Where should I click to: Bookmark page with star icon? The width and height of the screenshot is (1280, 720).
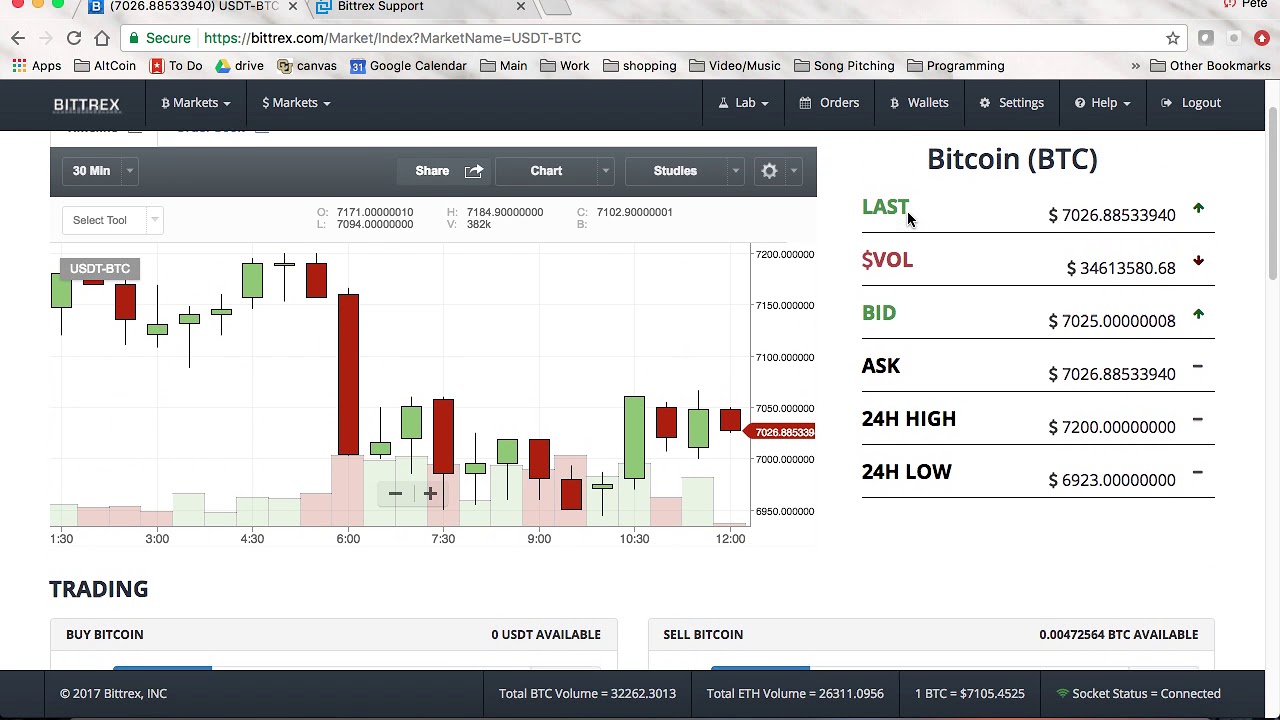click(1173, 38)
